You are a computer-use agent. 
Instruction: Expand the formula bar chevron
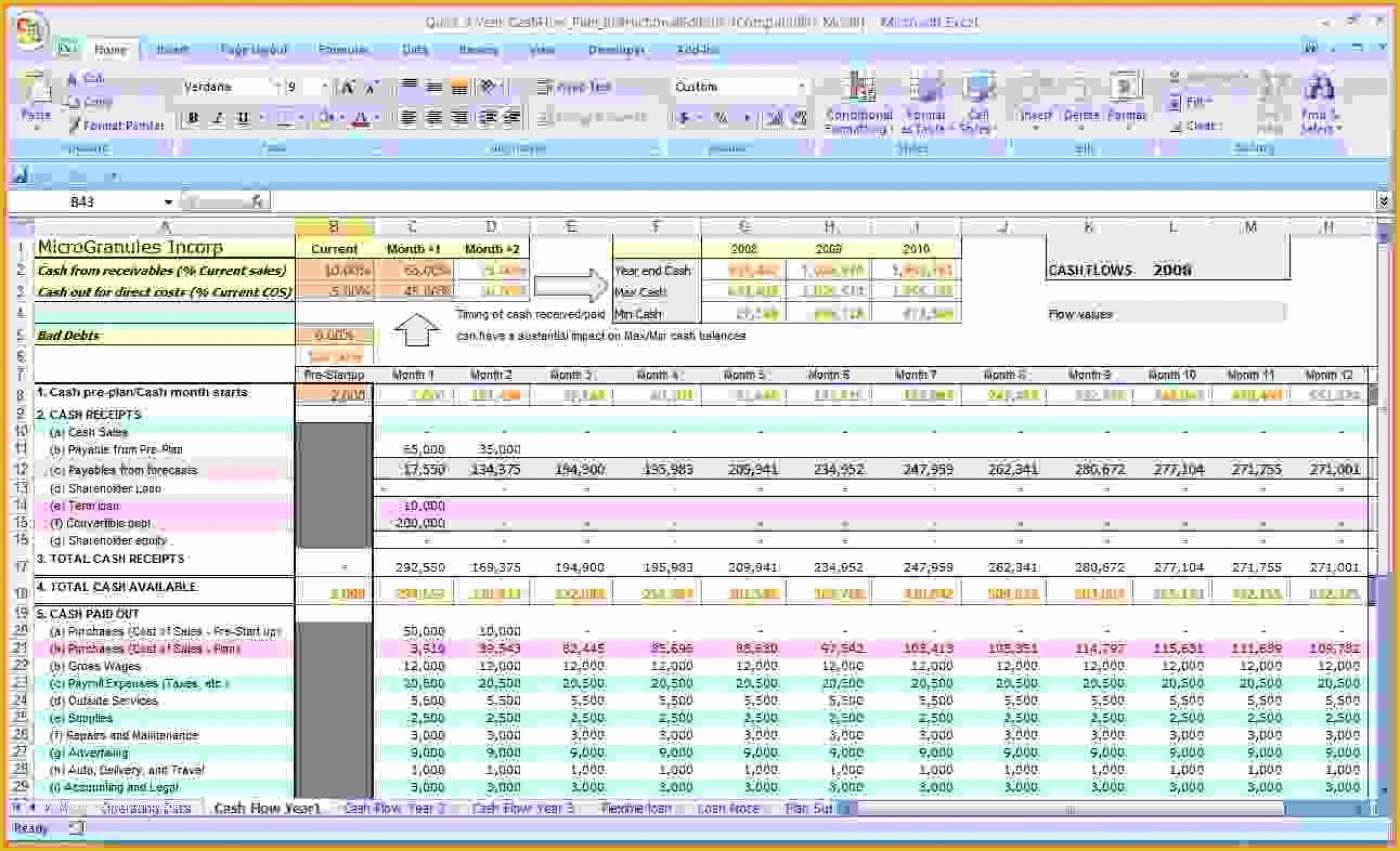point(1383,201)
